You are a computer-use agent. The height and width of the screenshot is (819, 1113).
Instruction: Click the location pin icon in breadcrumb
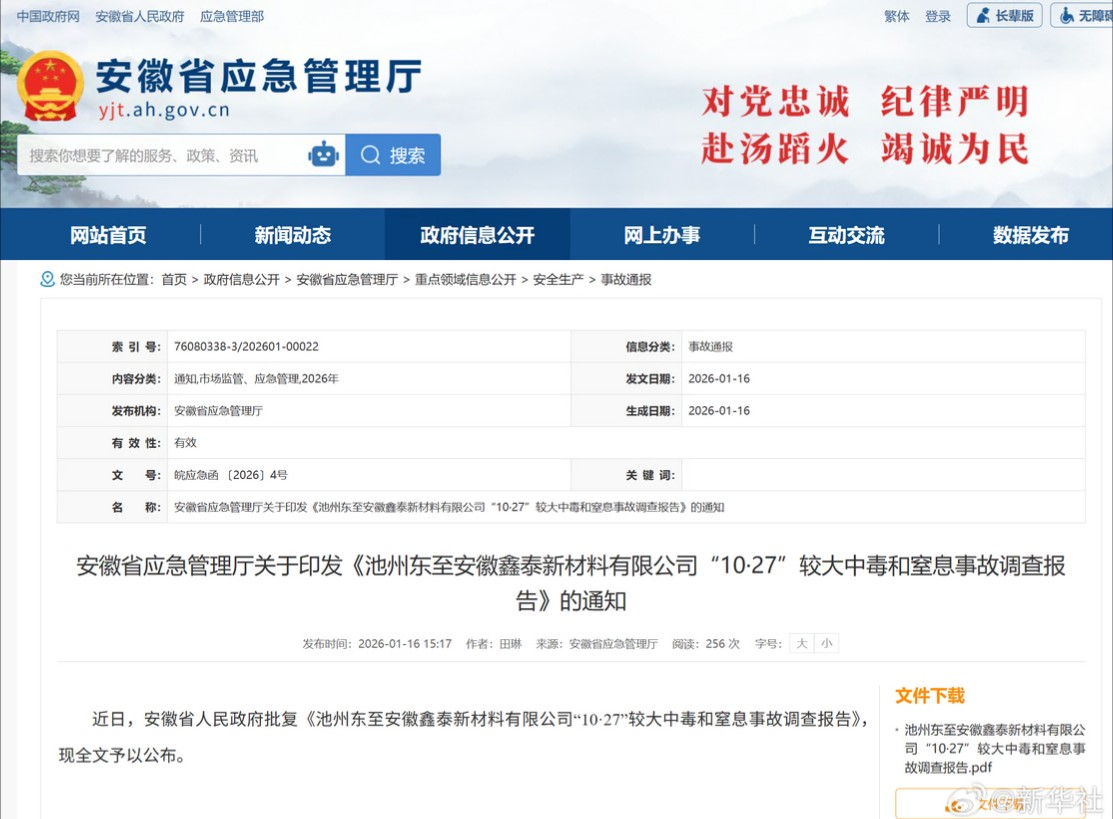click(x=47, y=279)
